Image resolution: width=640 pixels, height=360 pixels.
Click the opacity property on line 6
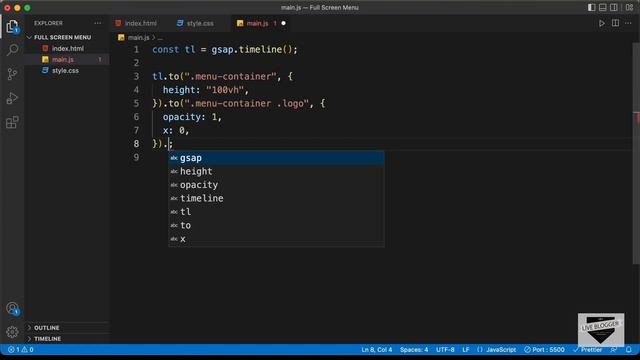(181, 117)
